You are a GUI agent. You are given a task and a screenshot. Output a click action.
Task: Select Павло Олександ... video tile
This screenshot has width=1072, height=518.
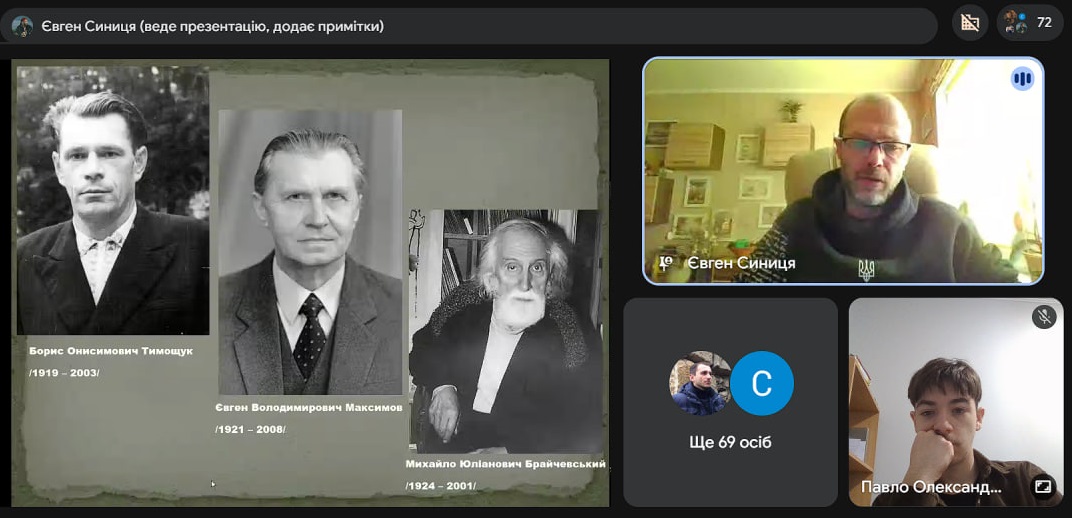coord(956,402)
